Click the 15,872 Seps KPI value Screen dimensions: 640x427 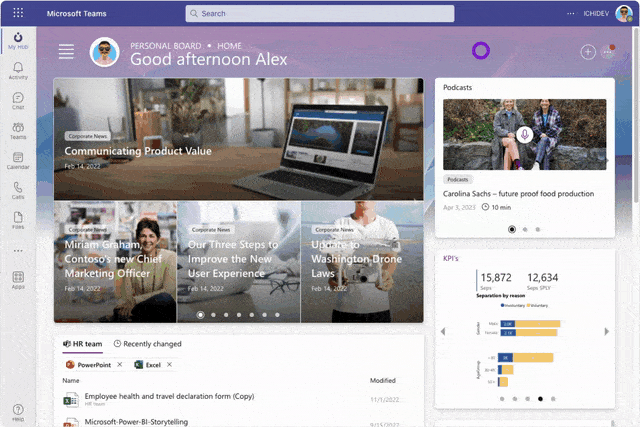pos(496,278)
